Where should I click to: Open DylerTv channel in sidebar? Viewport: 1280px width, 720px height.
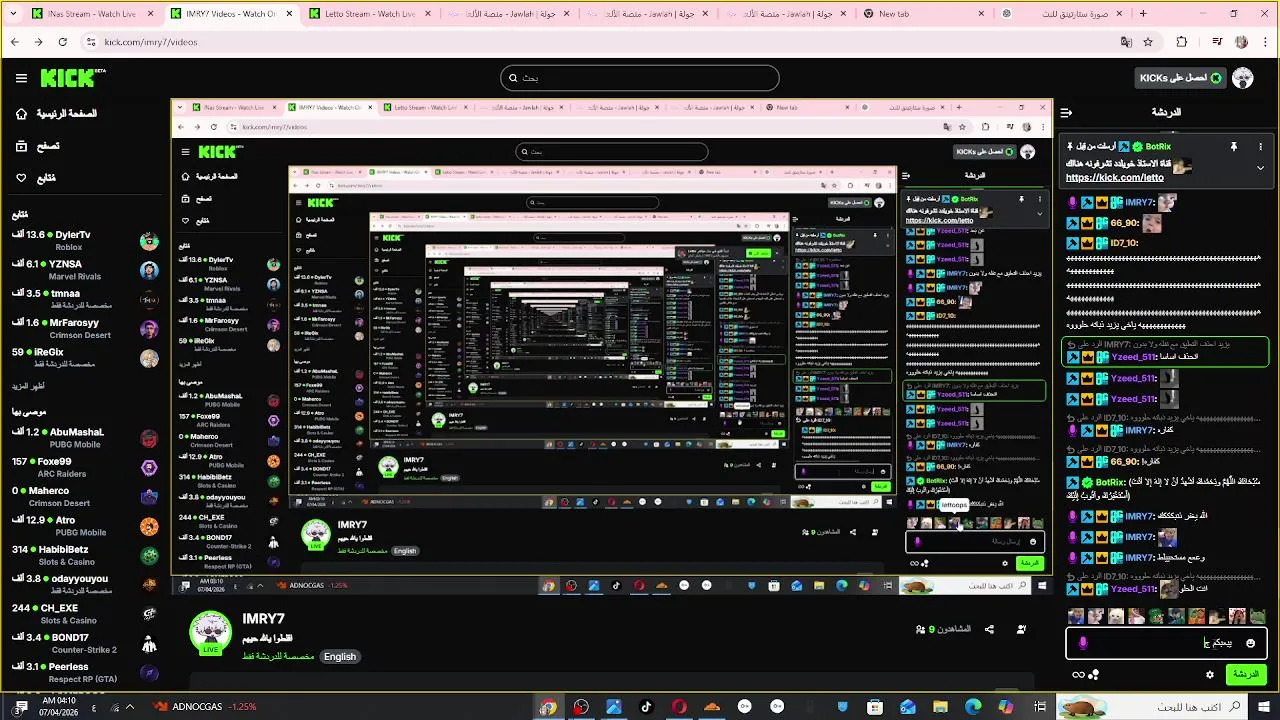pos(85,240)
